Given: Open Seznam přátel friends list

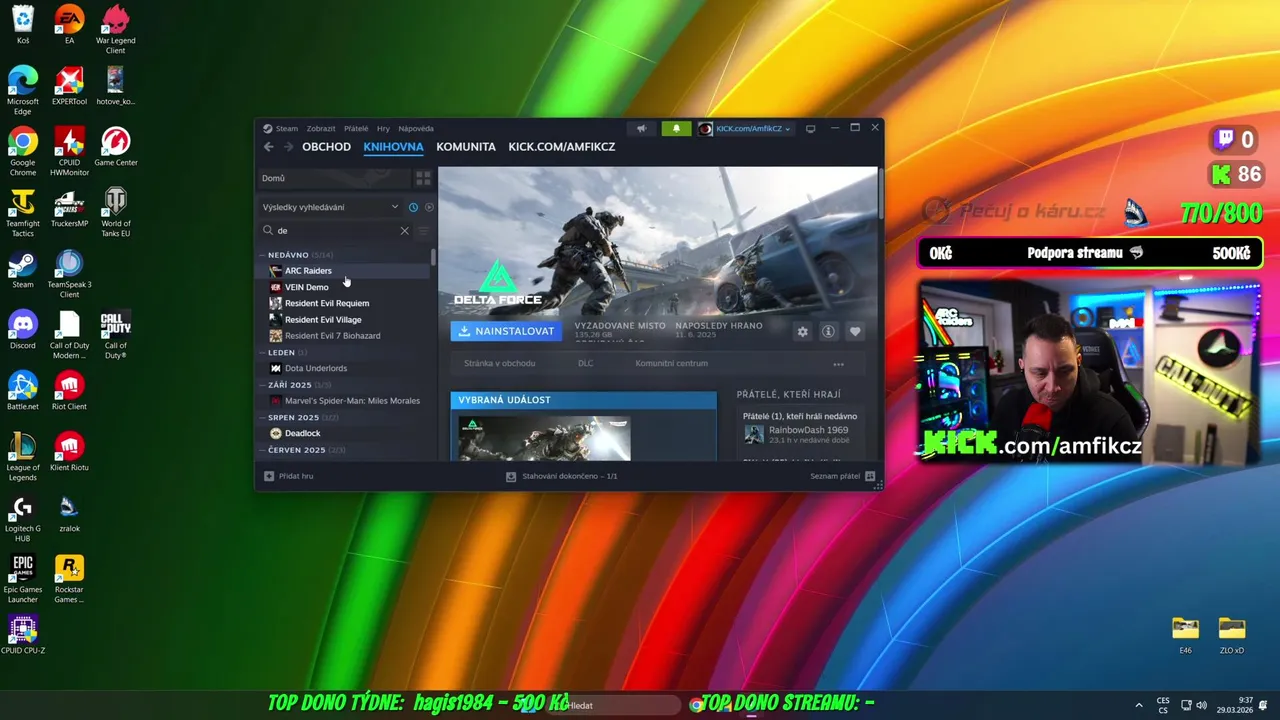Looking at the screenshot, I should (843, 476).
